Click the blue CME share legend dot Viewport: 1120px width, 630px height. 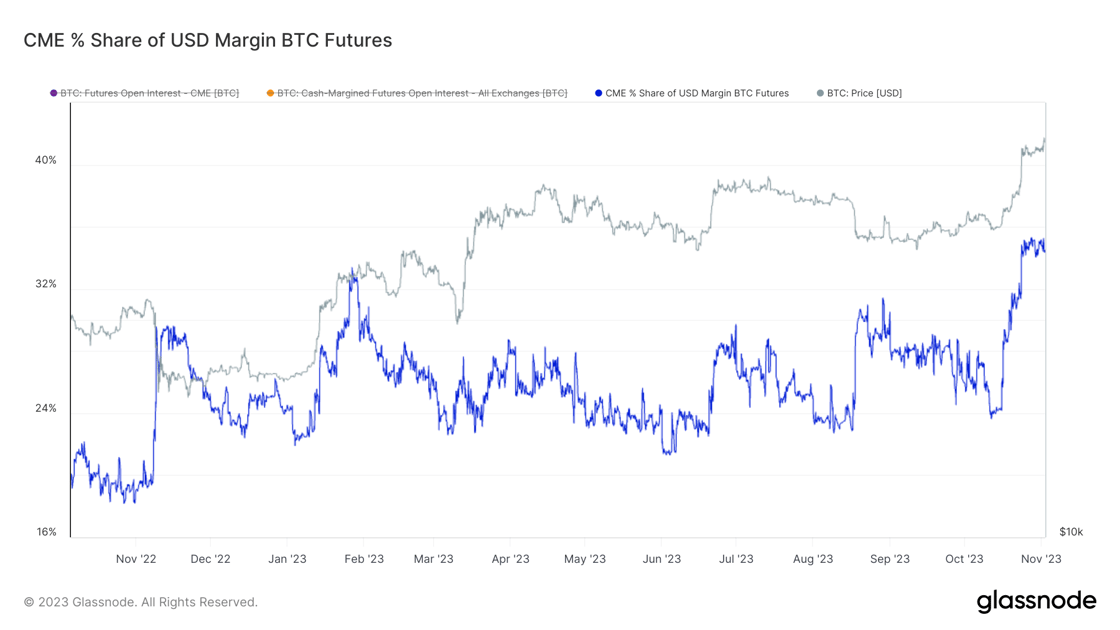pyautogui.click(x=599, y=93)
